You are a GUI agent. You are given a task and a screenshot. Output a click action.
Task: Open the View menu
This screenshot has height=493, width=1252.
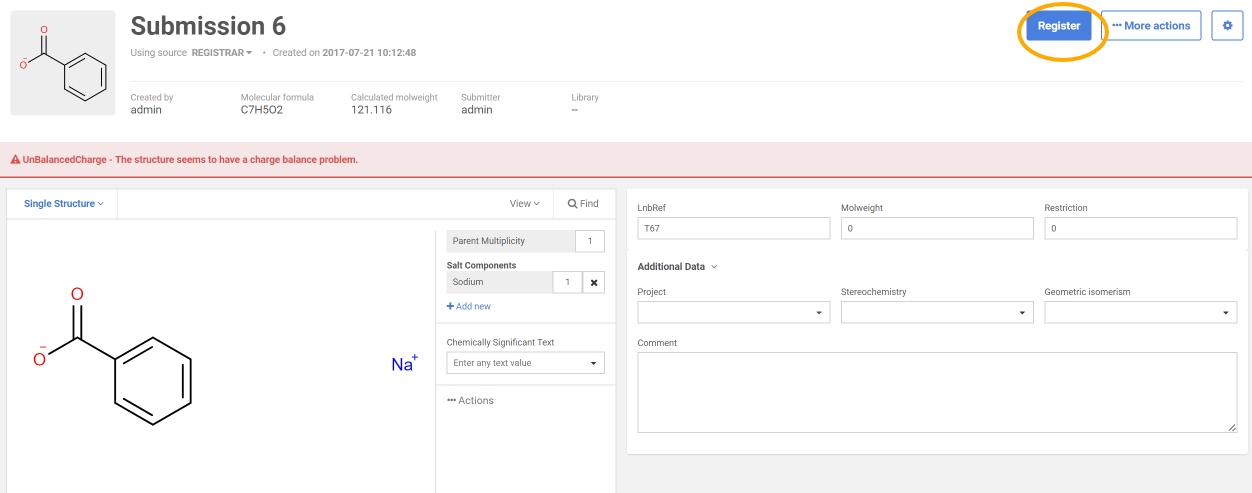pyautogui.click(x=524, y=204)
